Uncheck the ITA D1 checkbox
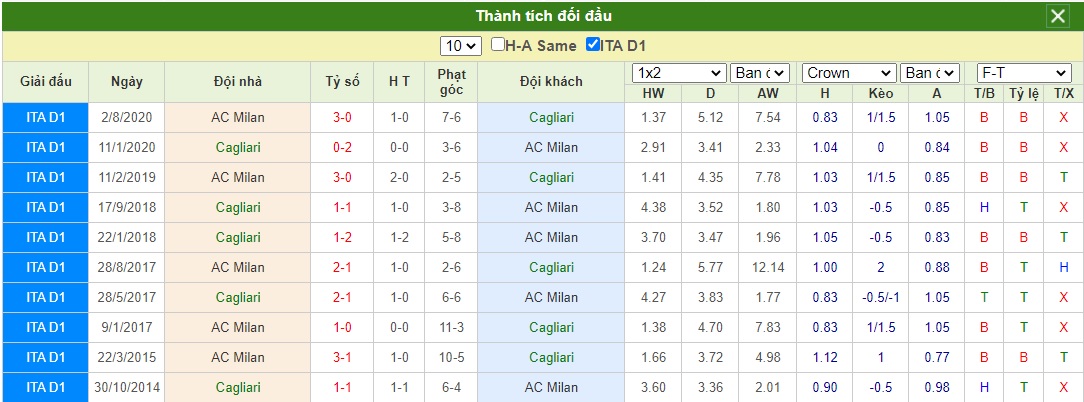 pyautogui.click(x=592, y=45)
